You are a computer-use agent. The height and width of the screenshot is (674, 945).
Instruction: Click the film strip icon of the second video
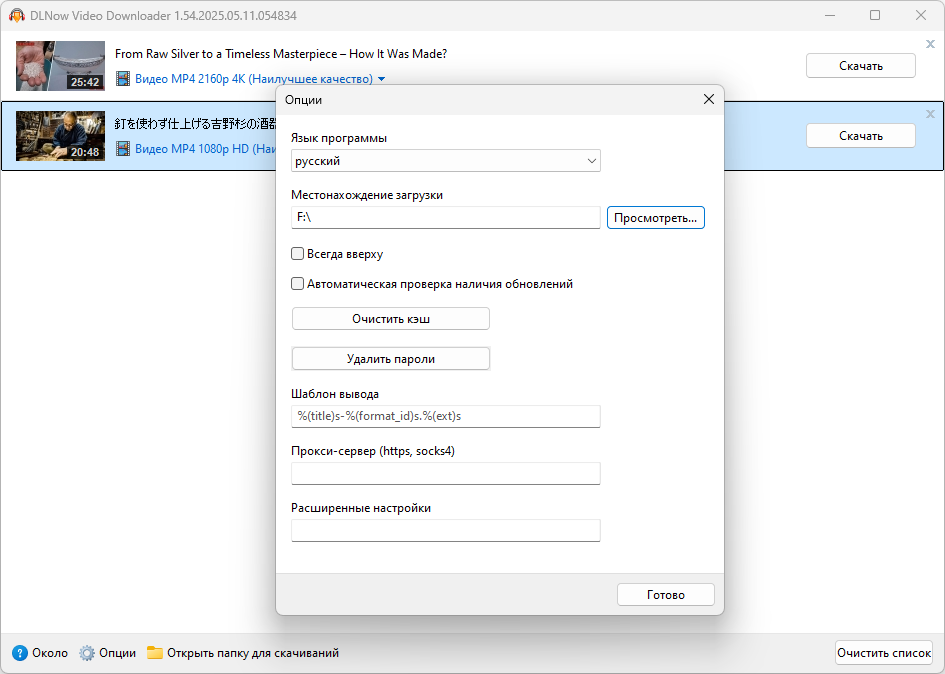click(123, 149)
